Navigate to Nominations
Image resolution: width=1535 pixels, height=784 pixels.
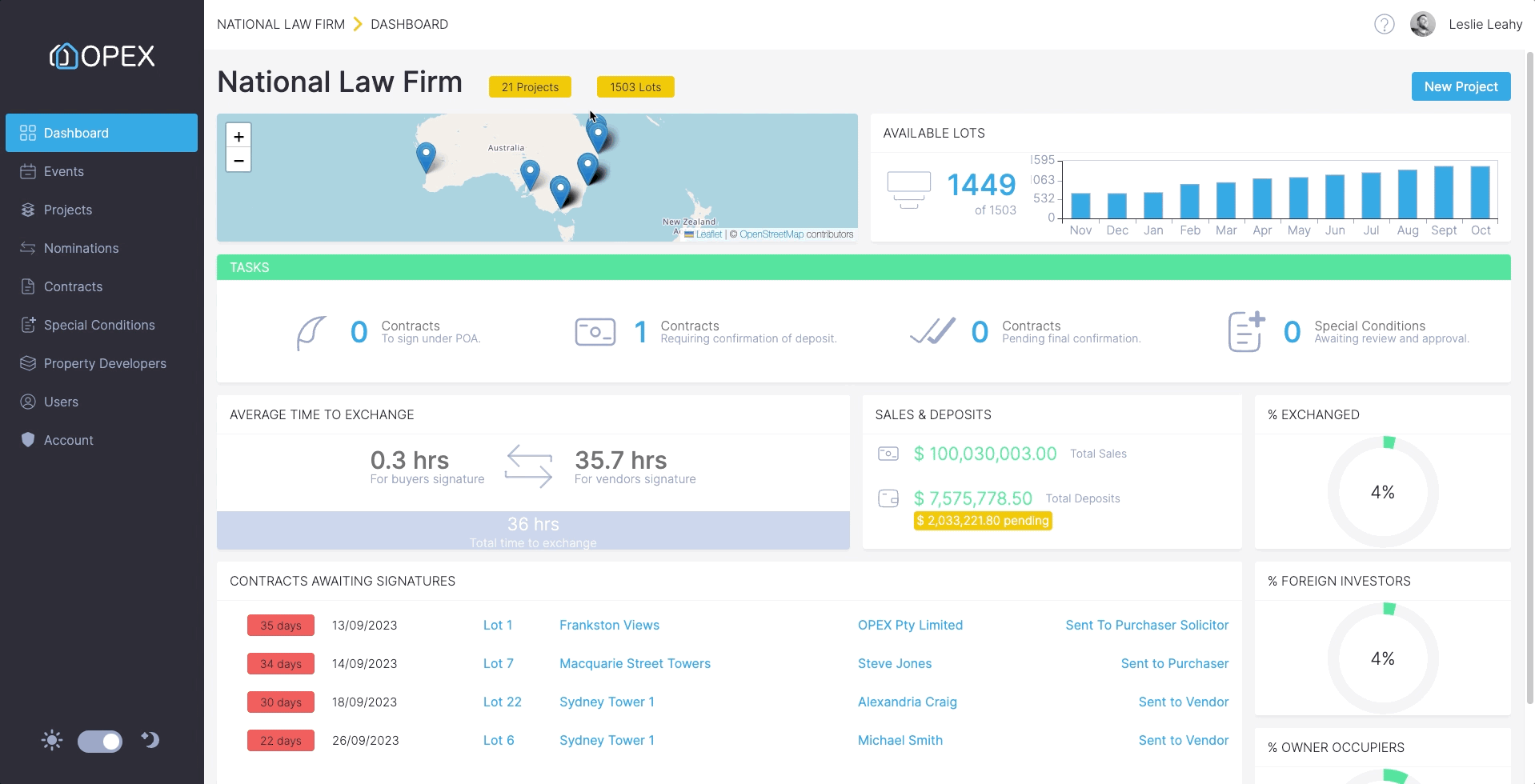tap(102, 248)
